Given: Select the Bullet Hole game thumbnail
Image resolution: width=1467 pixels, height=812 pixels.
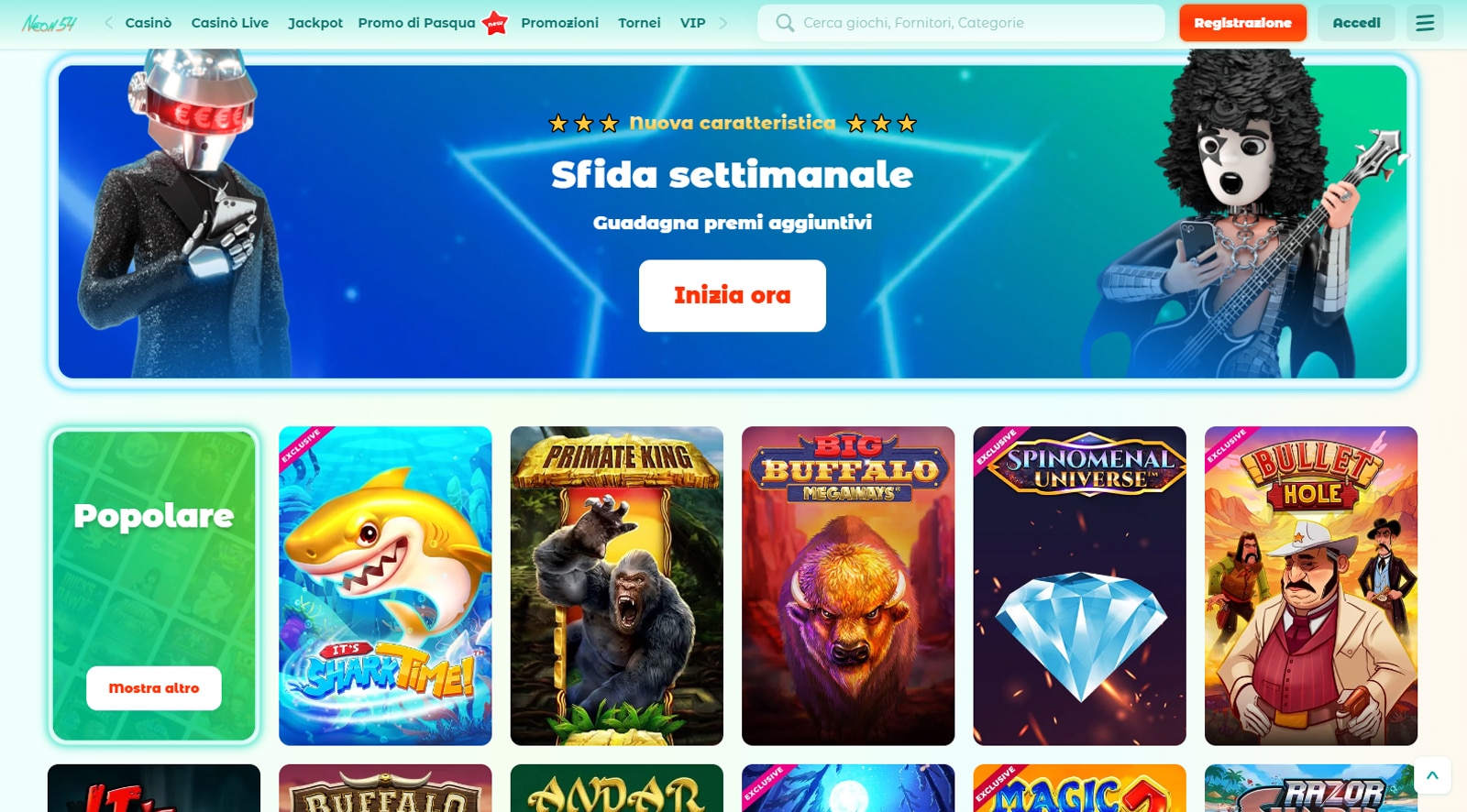Looking at the screenshot, I should click(x=1311, y=586).
